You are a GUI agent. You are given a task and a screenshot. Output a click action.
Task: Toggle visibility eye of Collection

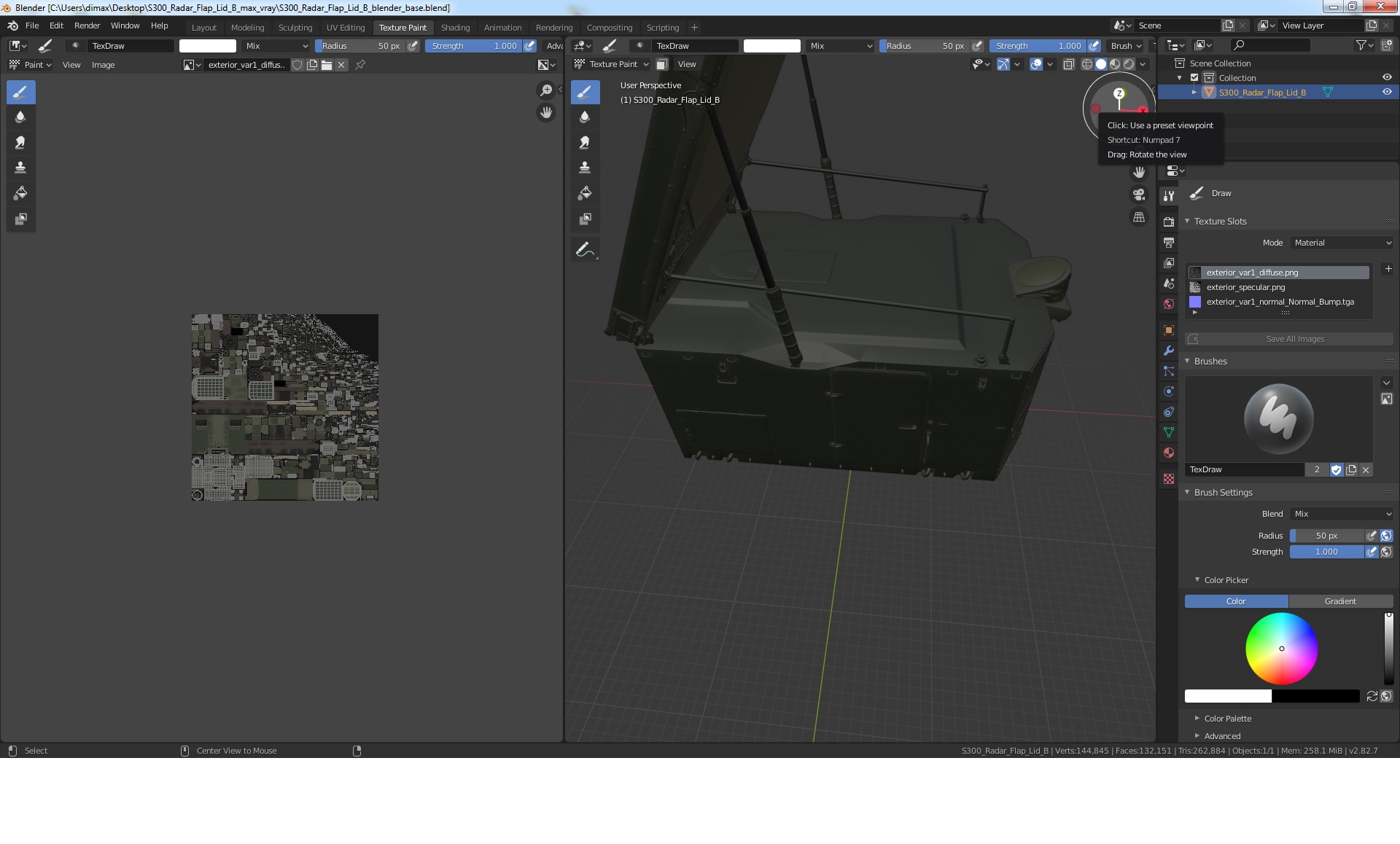point(1386,77)
